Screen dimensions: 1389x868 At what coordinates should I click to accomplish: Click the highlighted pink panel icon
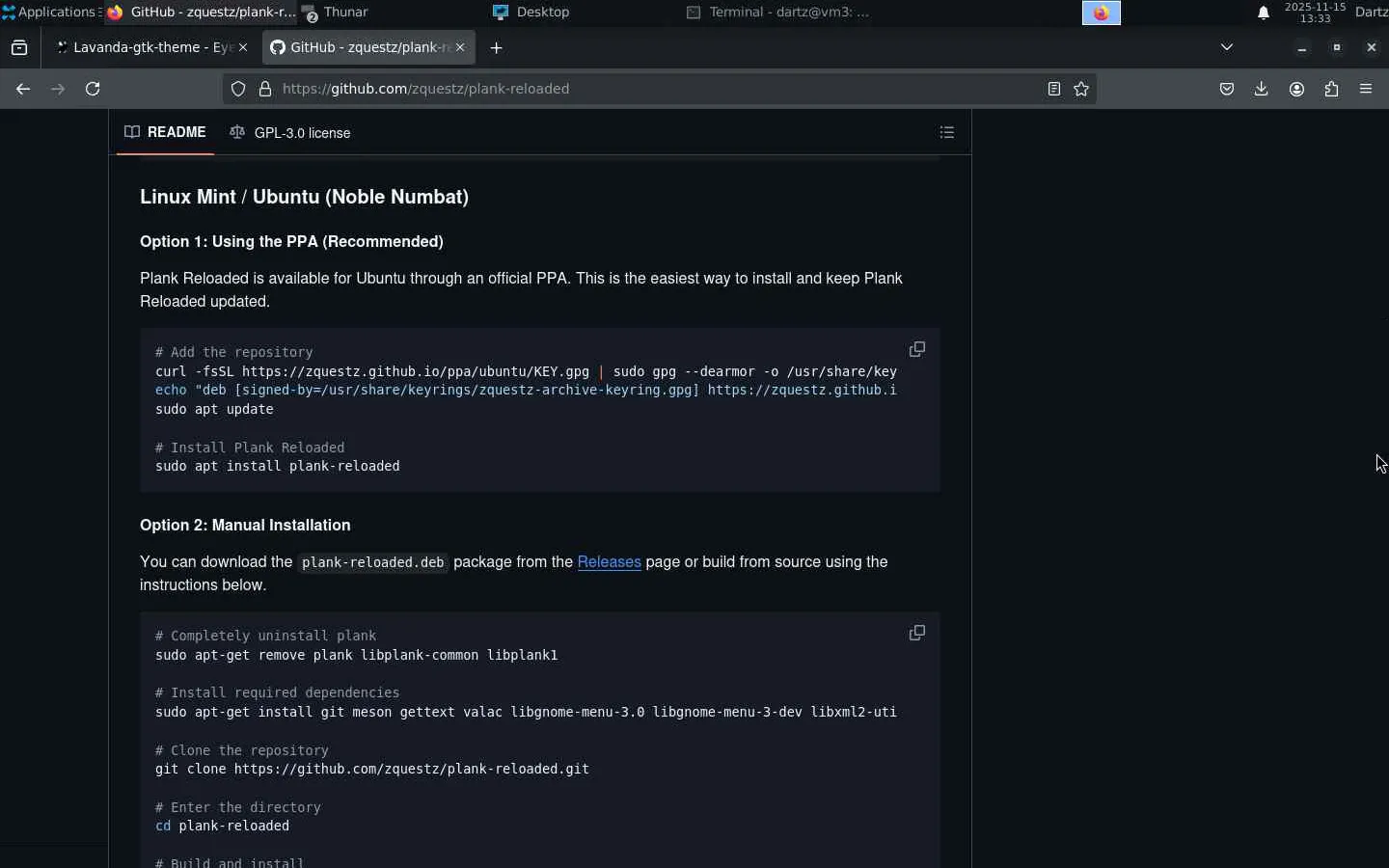[1101, 13]
